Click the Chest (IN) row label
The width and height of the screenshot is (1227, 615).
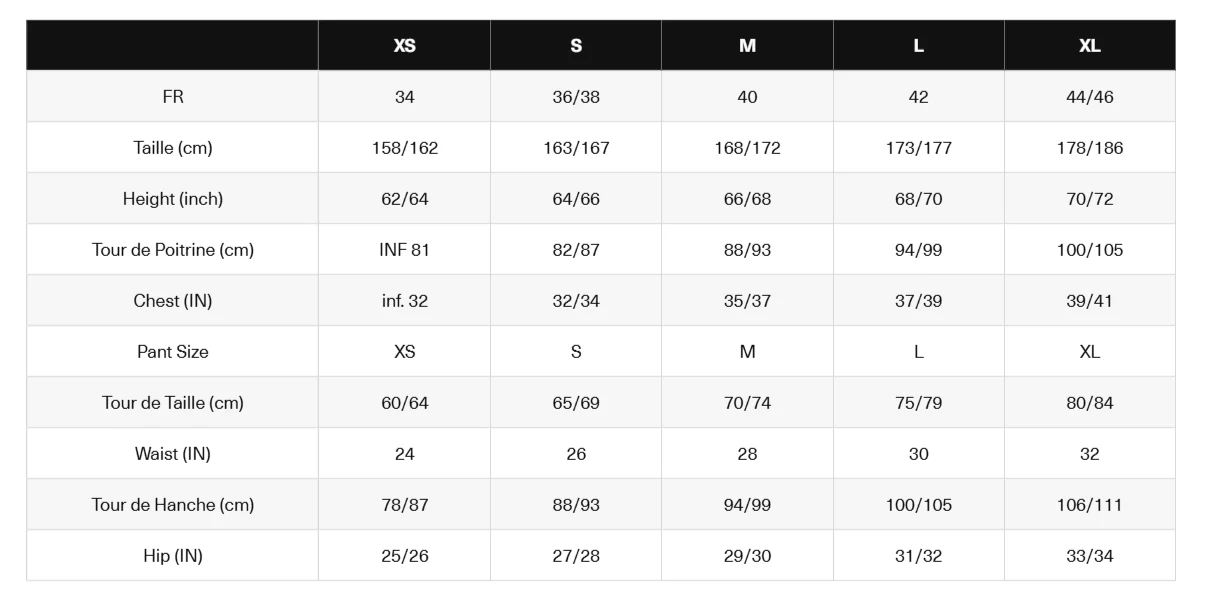pos(173,301)
